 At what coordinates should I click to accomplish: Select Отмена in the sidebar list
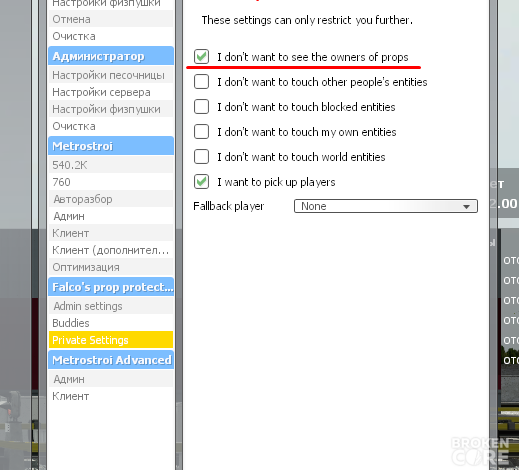point(111,19)
